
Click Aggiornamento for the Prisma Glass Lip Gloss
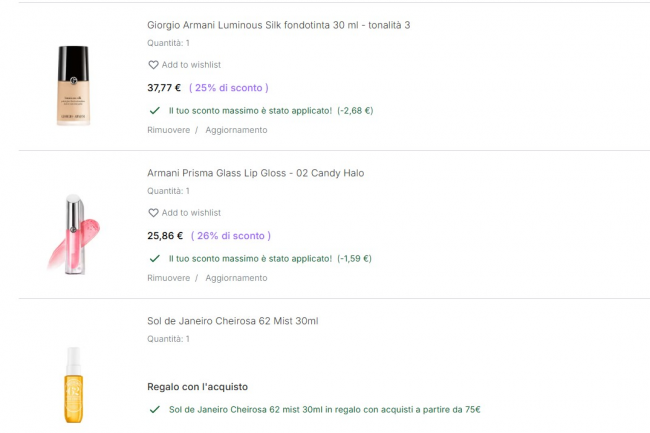coord(236,278)
